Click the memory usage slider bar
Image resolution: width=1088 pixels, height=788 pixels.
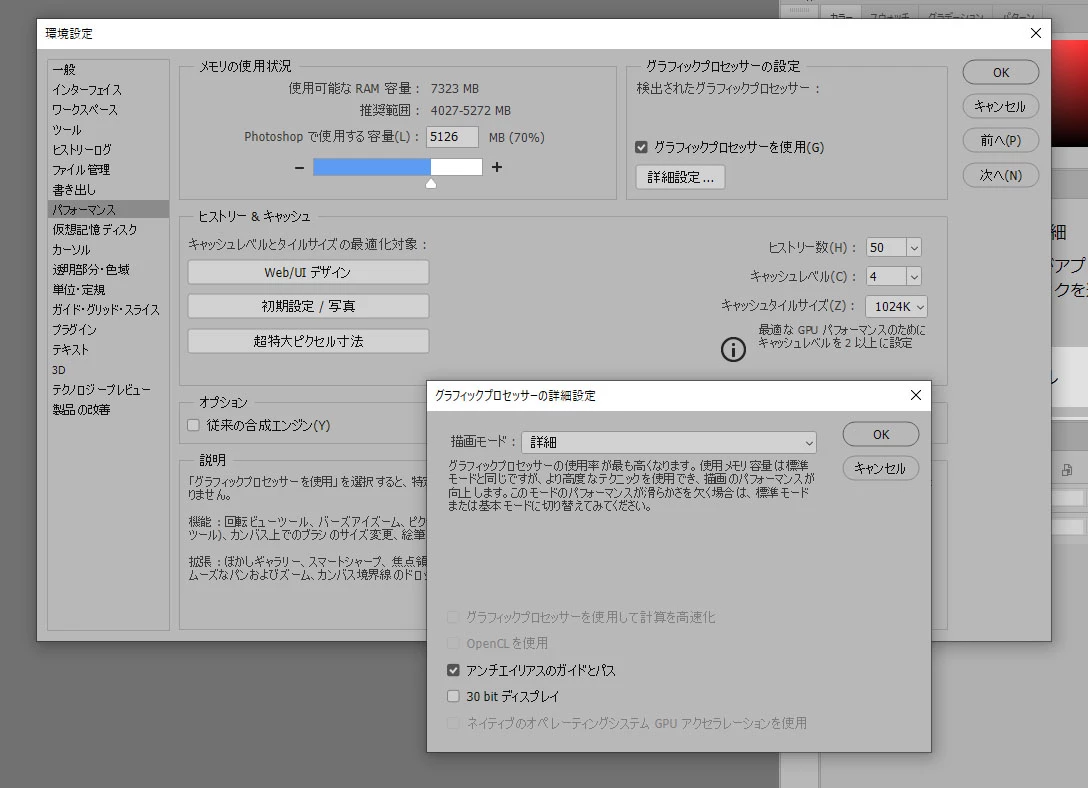398,167
